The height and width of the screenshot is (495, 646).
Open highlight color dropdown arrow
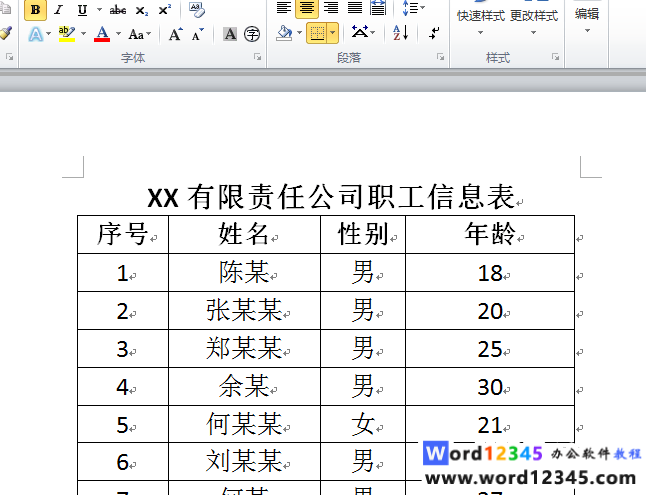(84, 34)
